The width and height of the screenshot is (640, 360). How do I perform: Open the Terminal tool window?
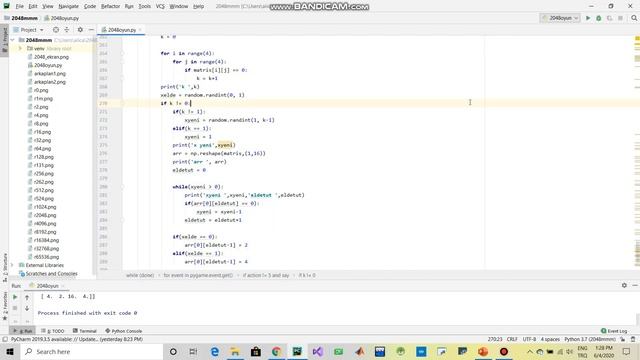pos(85,331)
